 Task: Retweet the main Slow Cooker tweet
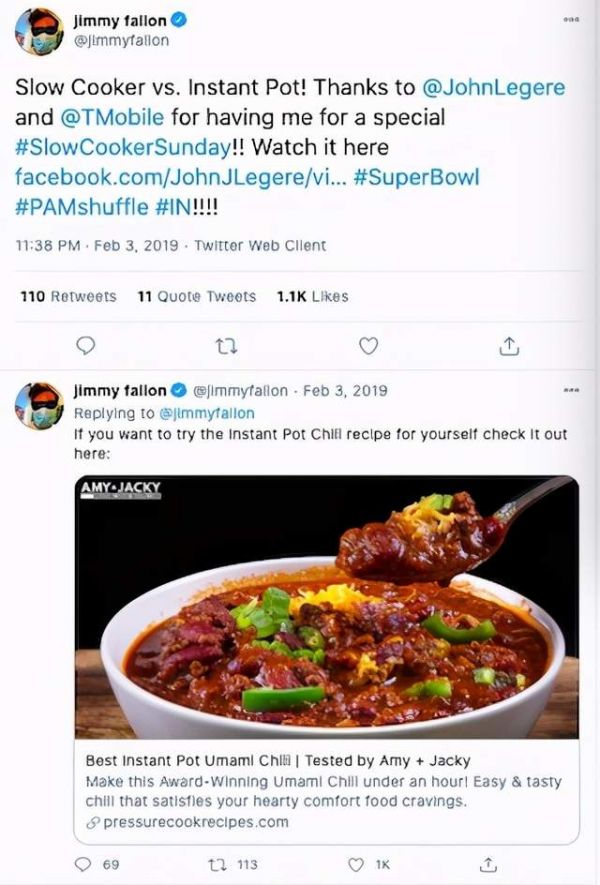tap(227, 346)
